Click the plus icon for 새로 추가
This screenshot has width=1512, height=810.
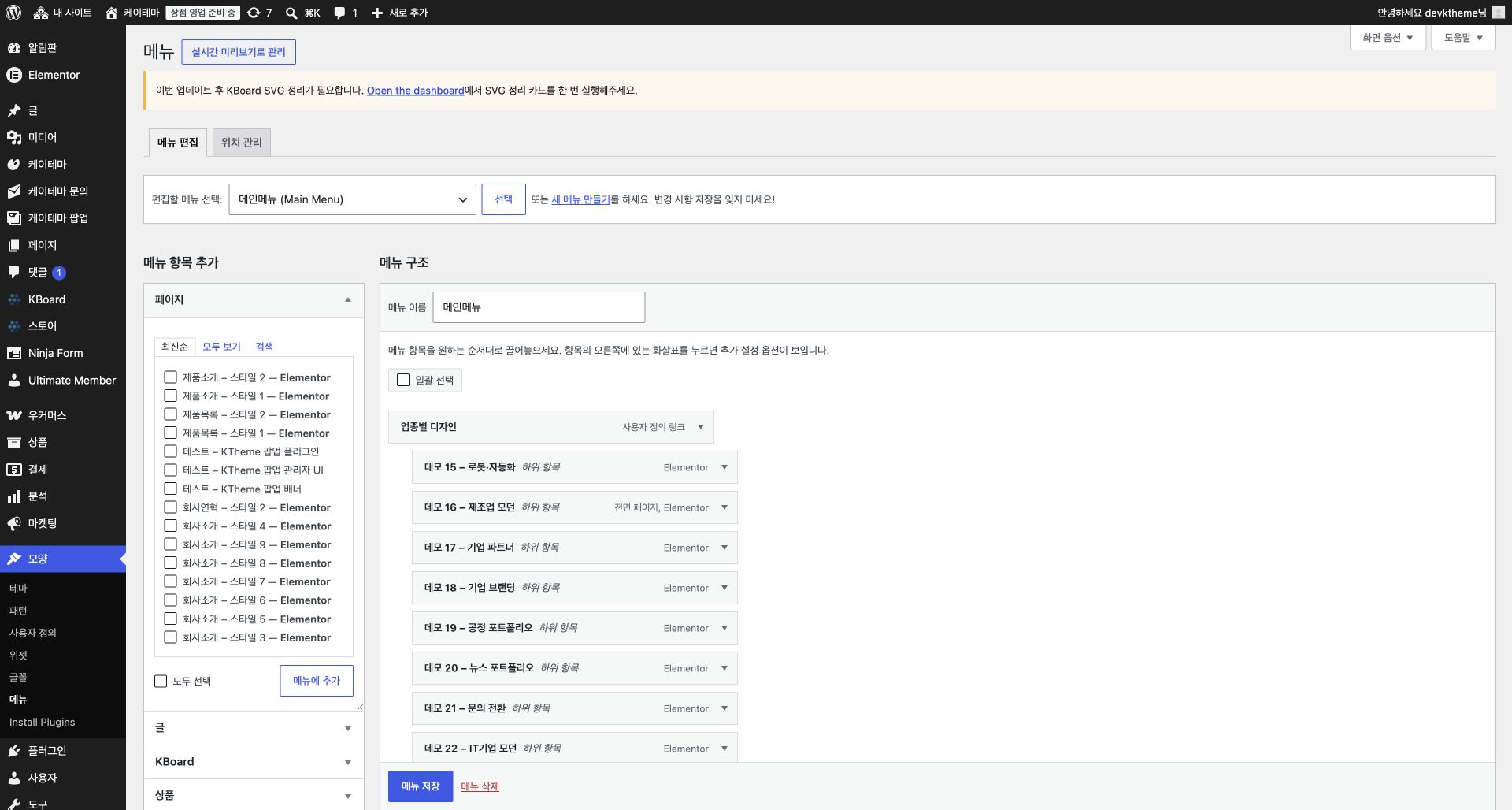[377, 13]
